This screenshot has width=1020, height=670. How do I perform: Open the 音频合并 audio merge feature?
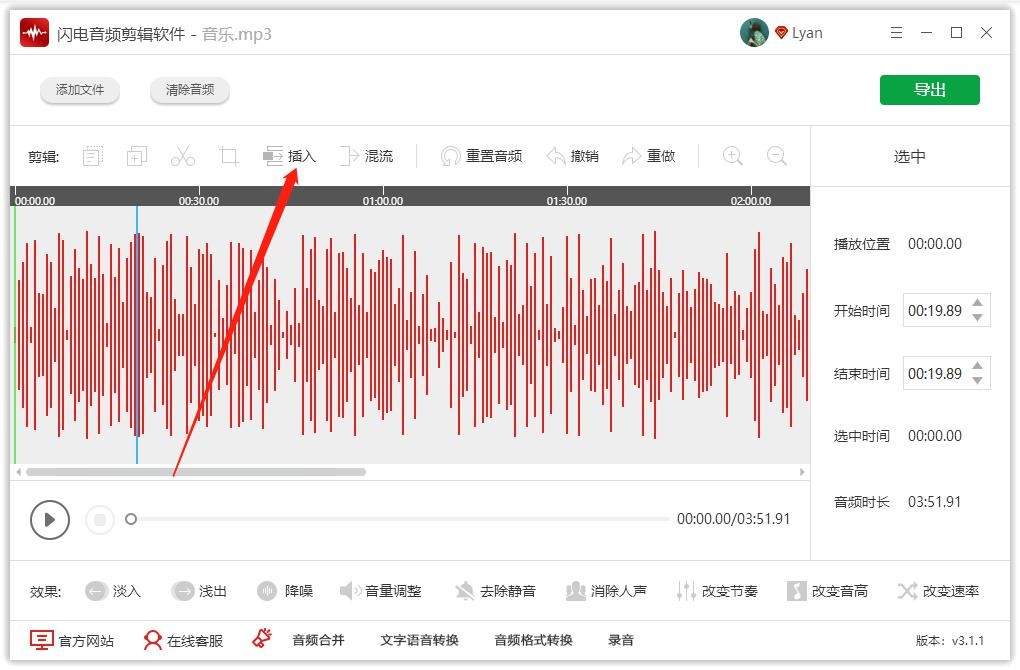tap(318, 640)
